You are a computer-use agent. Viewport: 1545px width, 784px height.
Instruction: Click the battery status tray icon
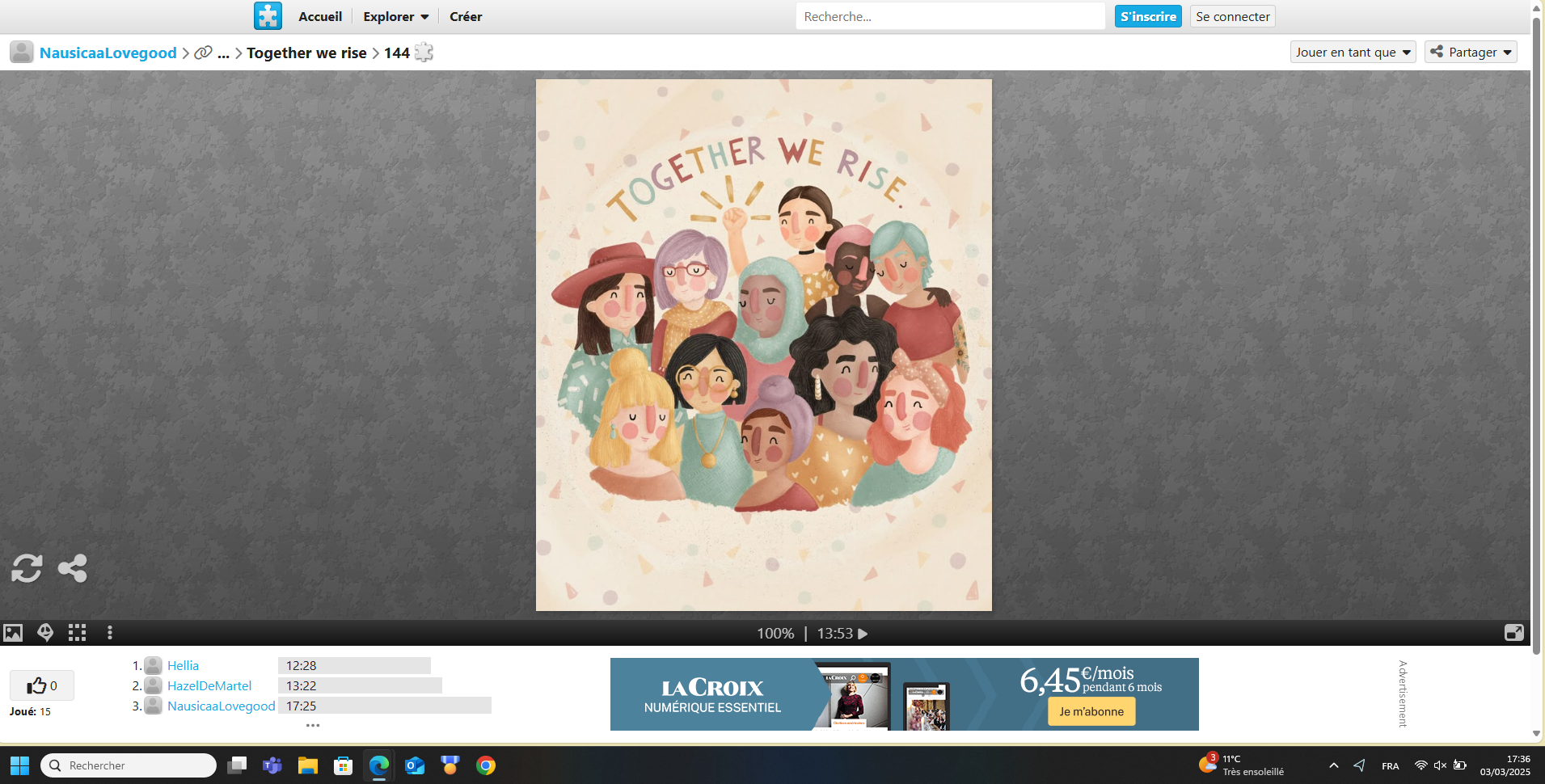point(1460,765)
